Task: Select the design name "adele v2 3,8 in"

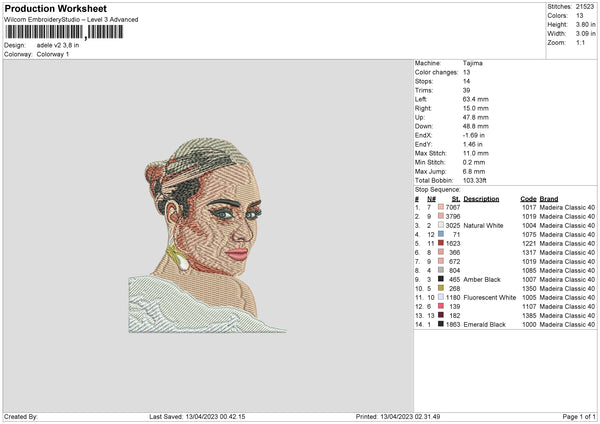Action: (58, 45)
